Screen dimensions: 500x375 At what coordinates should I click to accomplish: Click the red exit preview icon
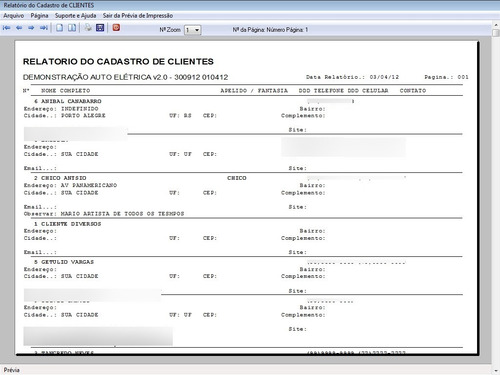[116, 28]
